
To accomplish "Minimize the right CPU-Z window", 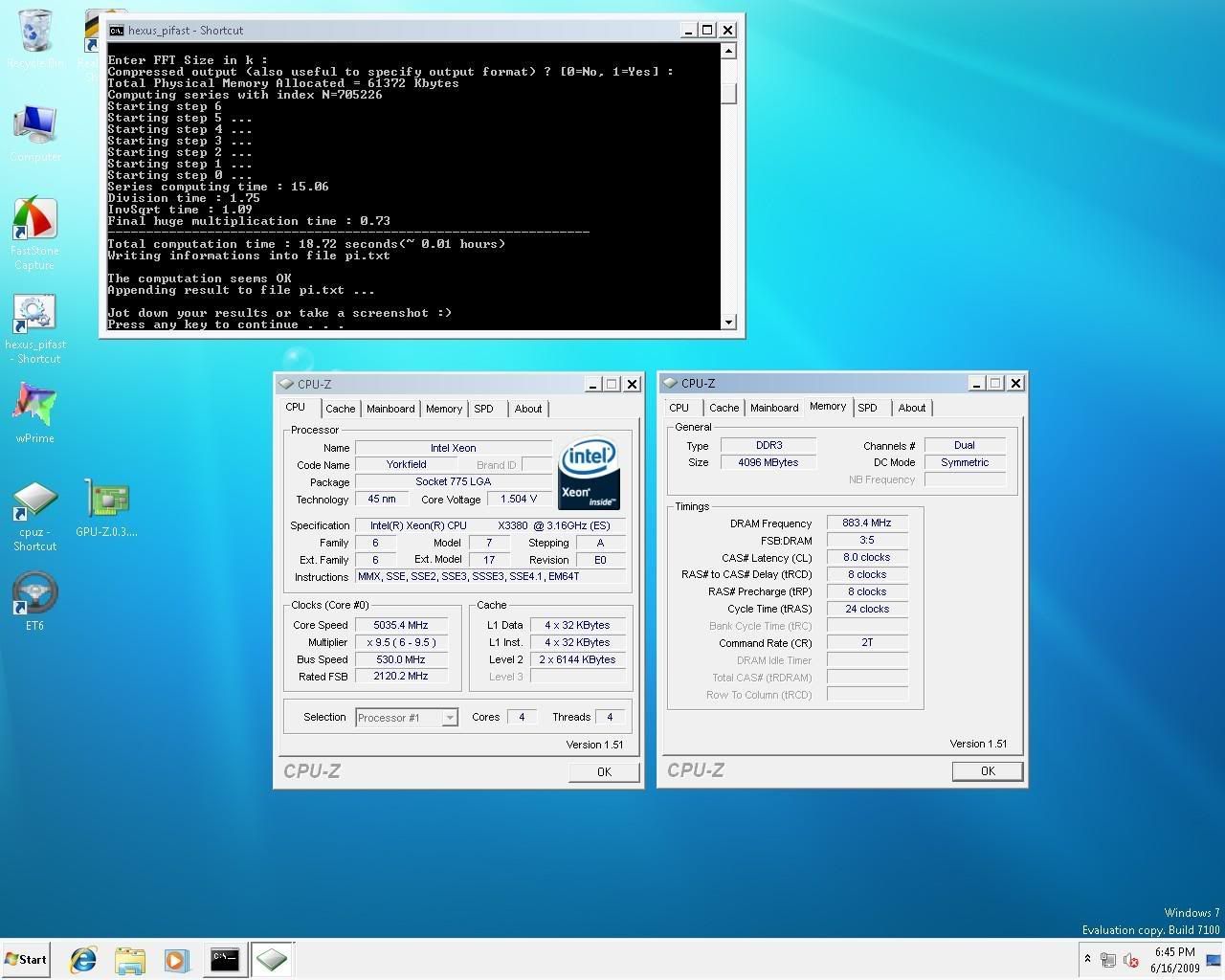I will (x=975, y=383).
